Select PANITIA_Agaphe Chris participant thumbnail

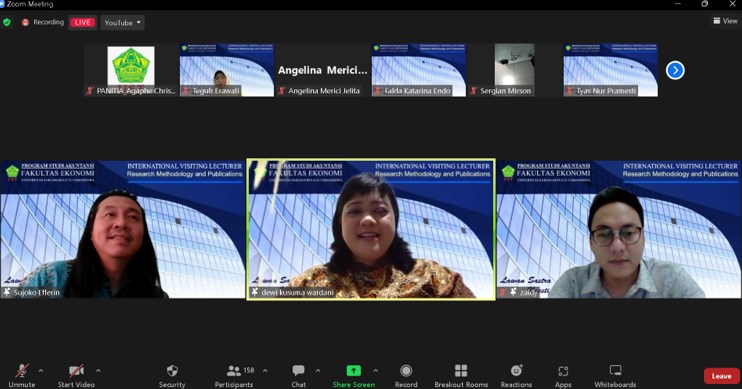coord(131,70)
